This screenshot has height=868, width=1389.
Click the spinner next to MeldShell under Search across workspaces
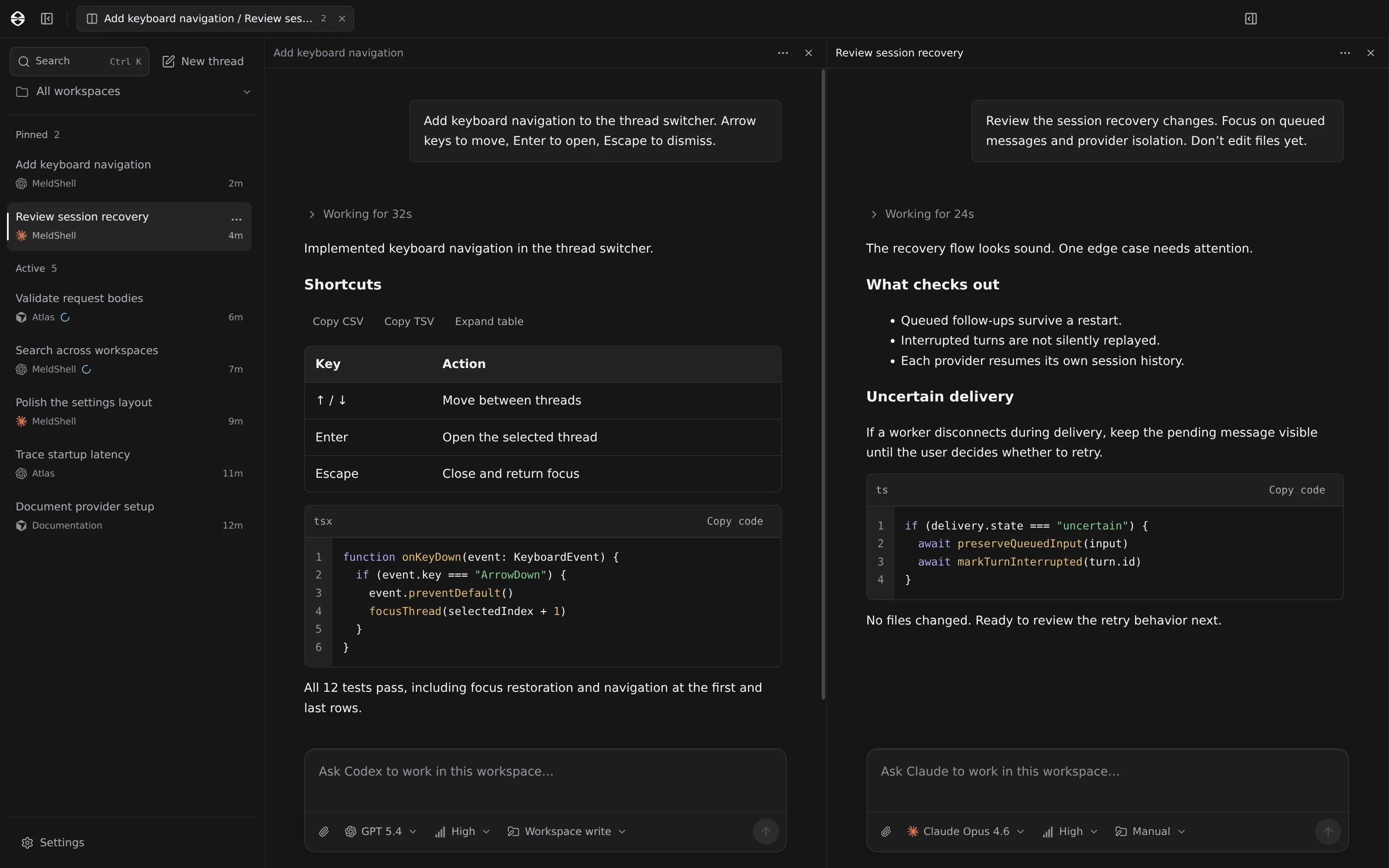click(x=86, y=369)
